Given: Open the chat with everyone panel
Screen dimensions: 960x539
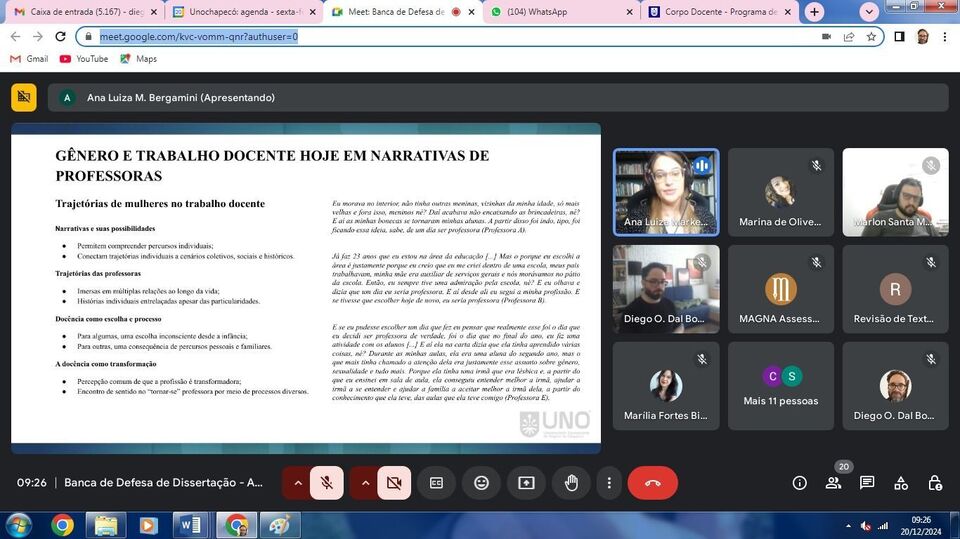Looking at the screenshot, I should pyautogui.click(x=867, y=483).
